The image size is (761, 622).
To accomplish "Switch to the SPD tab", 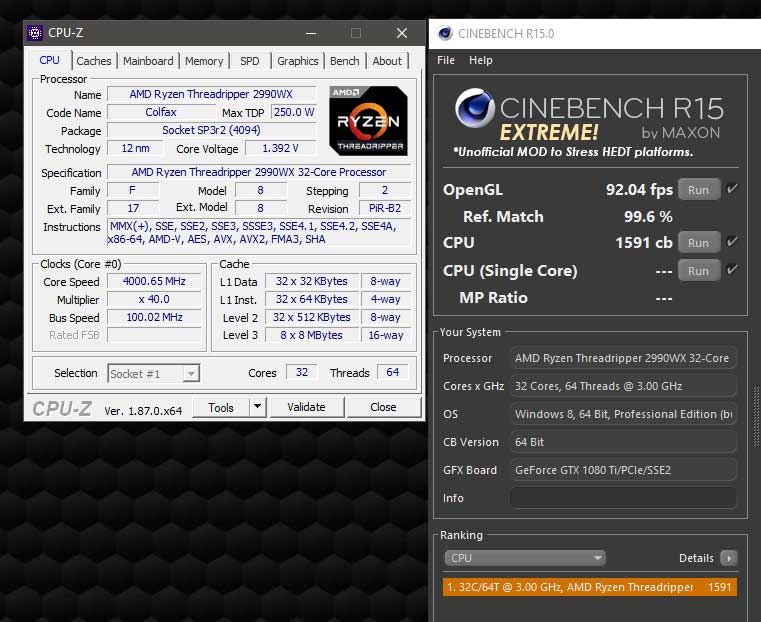I will click(249, 61).
